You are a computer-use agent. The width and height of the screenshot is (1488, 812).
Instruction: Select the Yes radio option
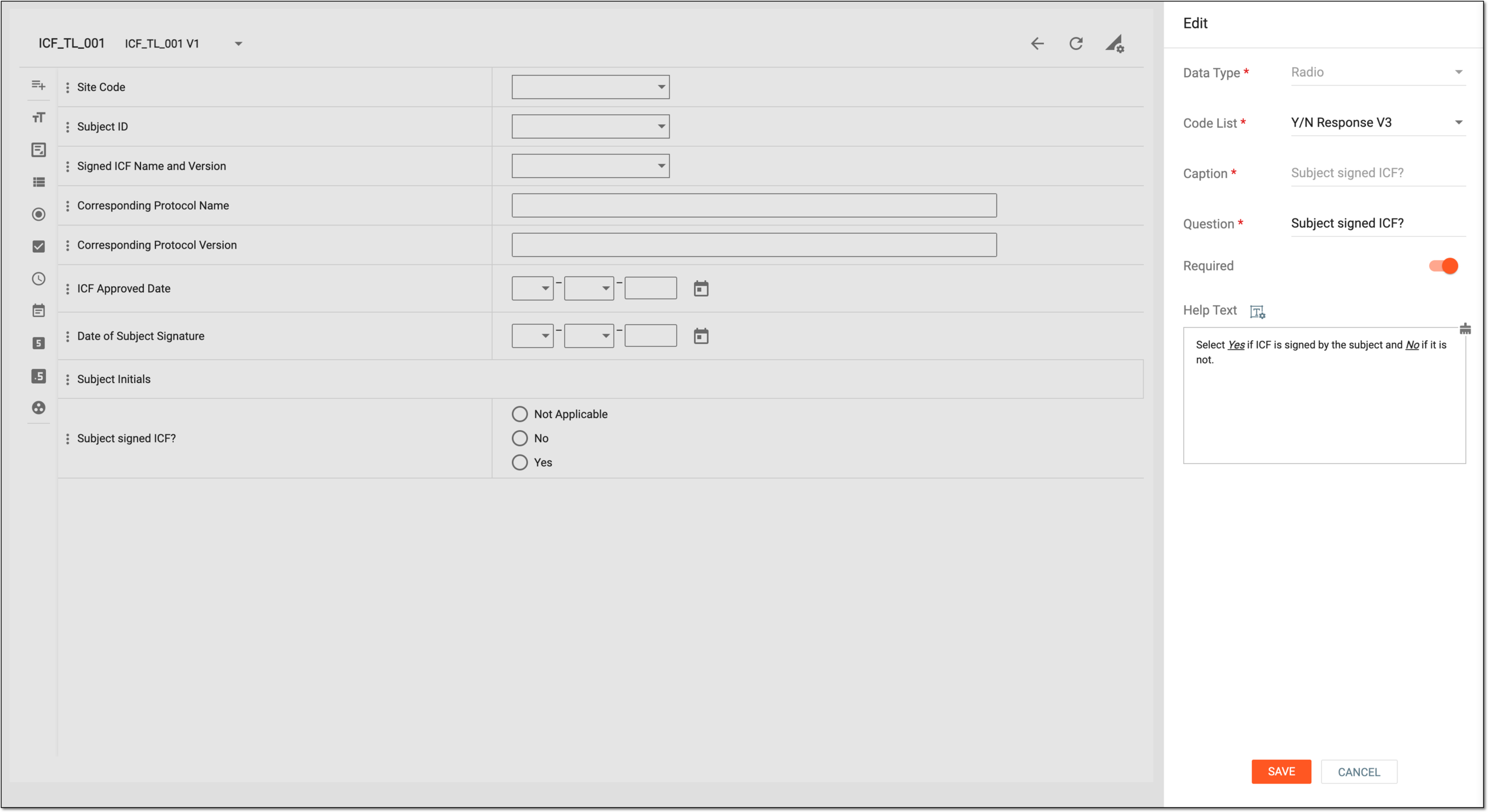click(520, 462)
